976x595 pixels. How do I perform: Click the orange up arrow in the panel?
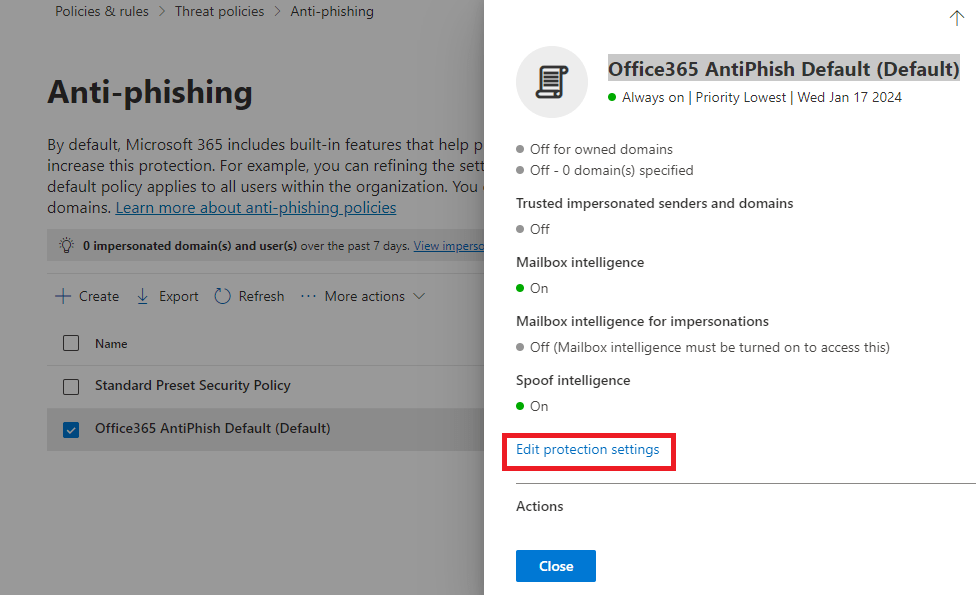click(x=955, y=18)
